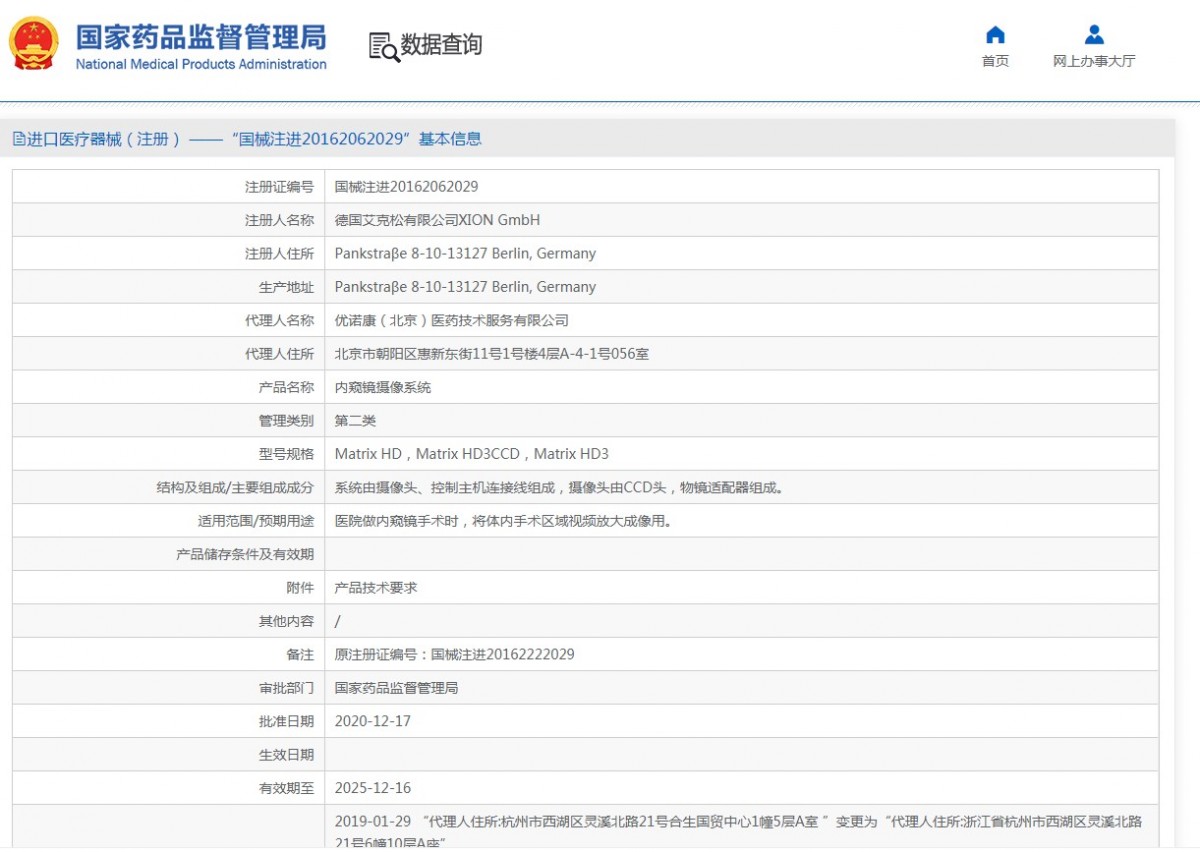Click the 数据查询 search document icon

coord(383,47)
